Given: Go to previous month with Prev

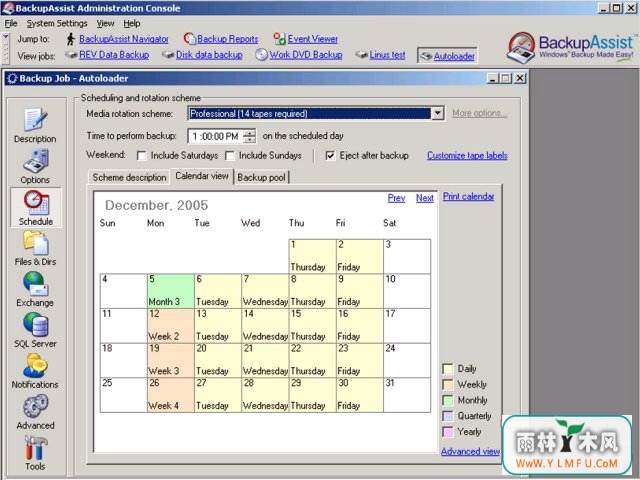Looking at the screenshot, I should tap(396, 198).
